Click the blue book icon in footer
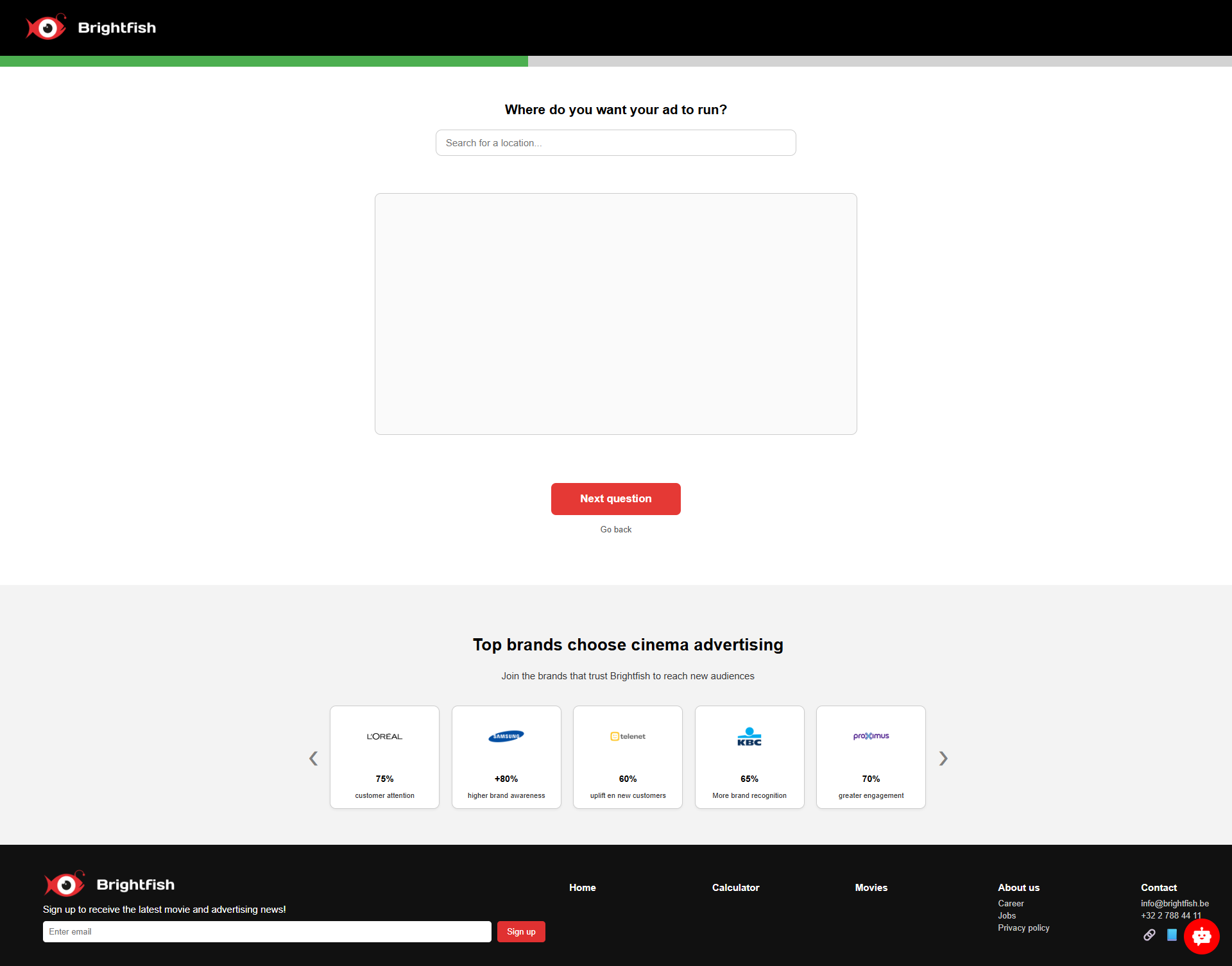Screen dimensions: 1232x966 coord(1172,935)
